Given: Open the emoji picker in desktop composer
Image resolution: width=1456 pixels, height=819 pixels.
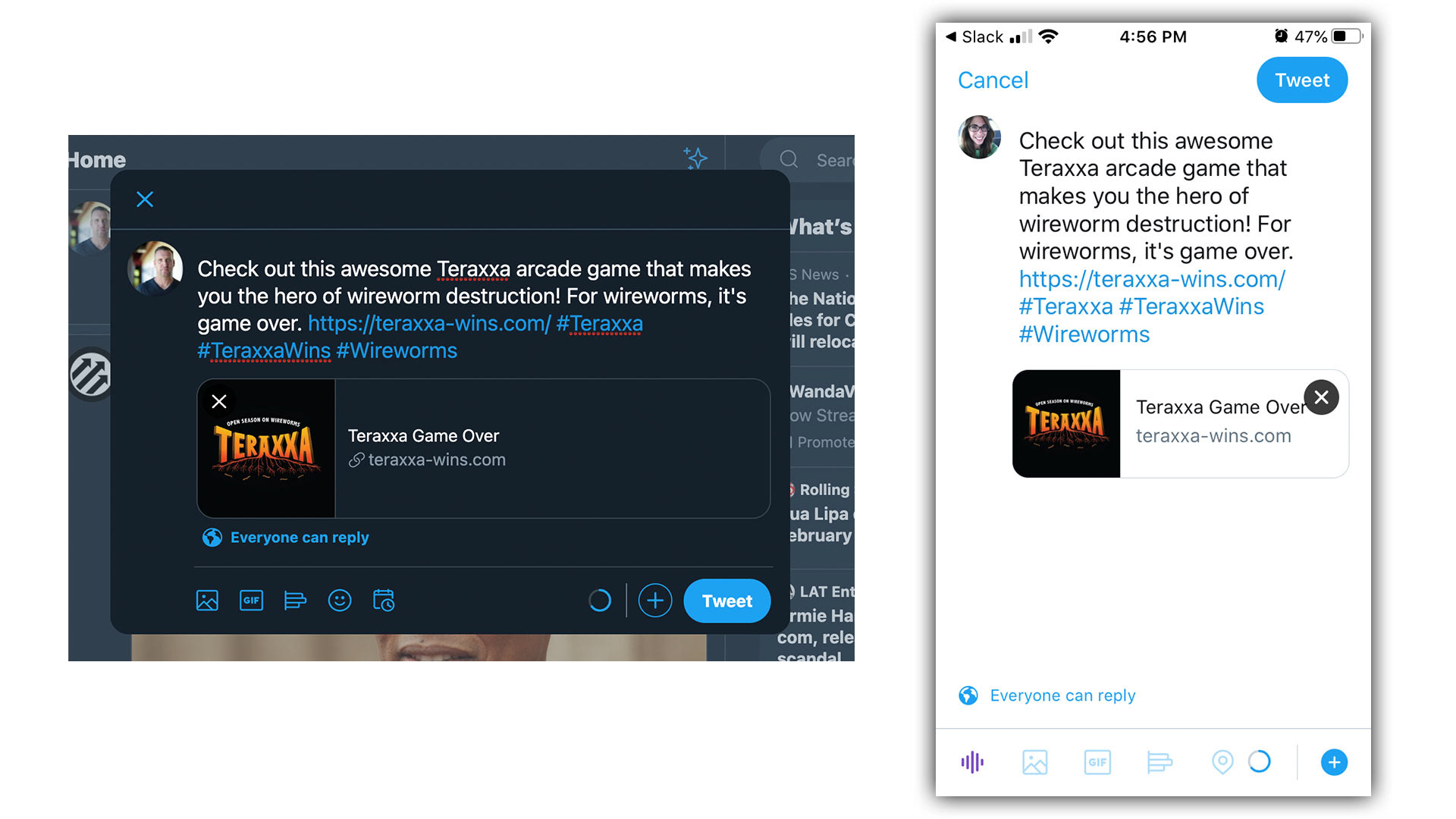Looking at the screenshot, I should tap(340, 601).
